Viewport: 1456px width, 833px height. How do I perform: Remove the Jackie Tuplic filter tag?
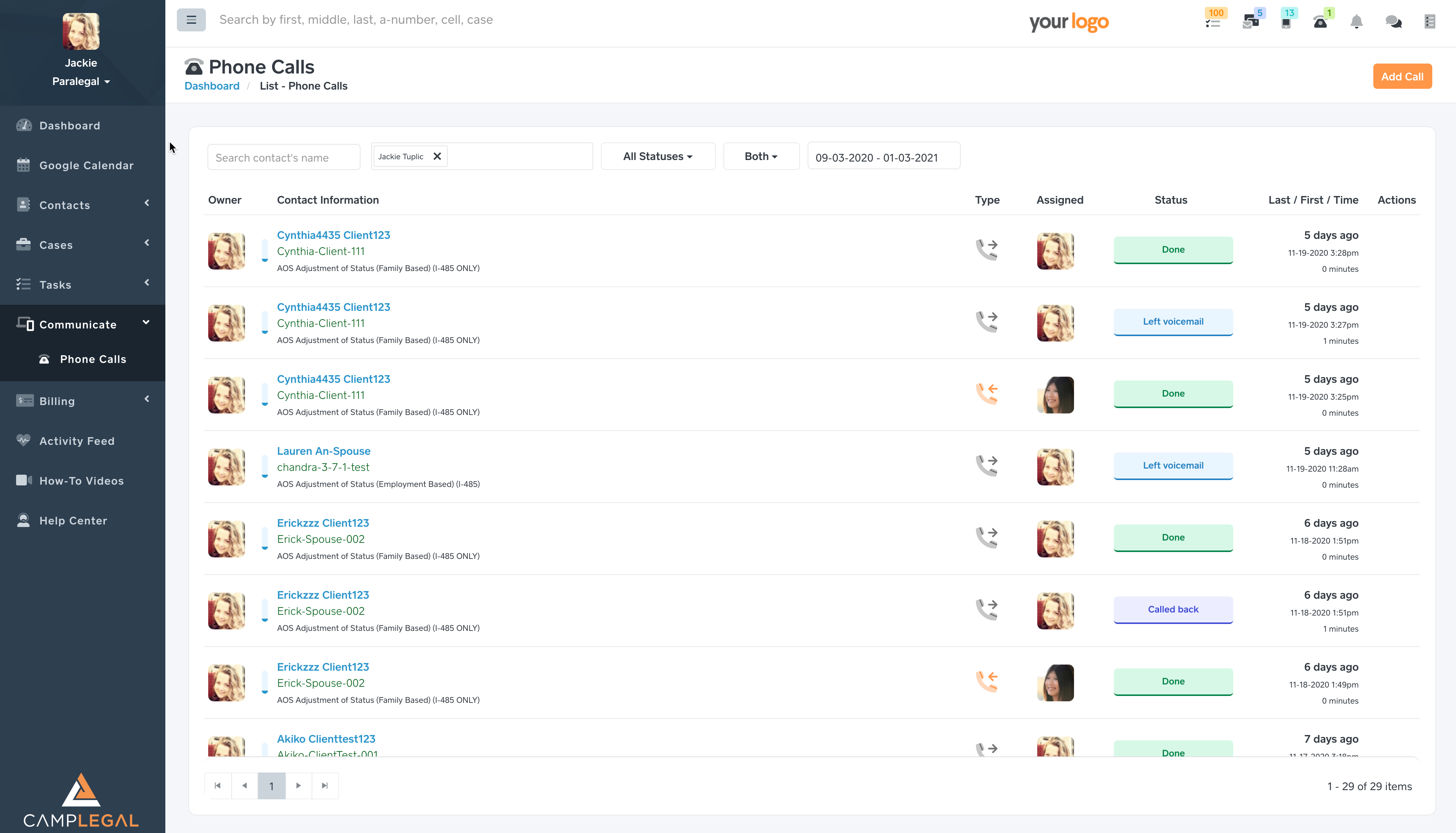(437, 156)
